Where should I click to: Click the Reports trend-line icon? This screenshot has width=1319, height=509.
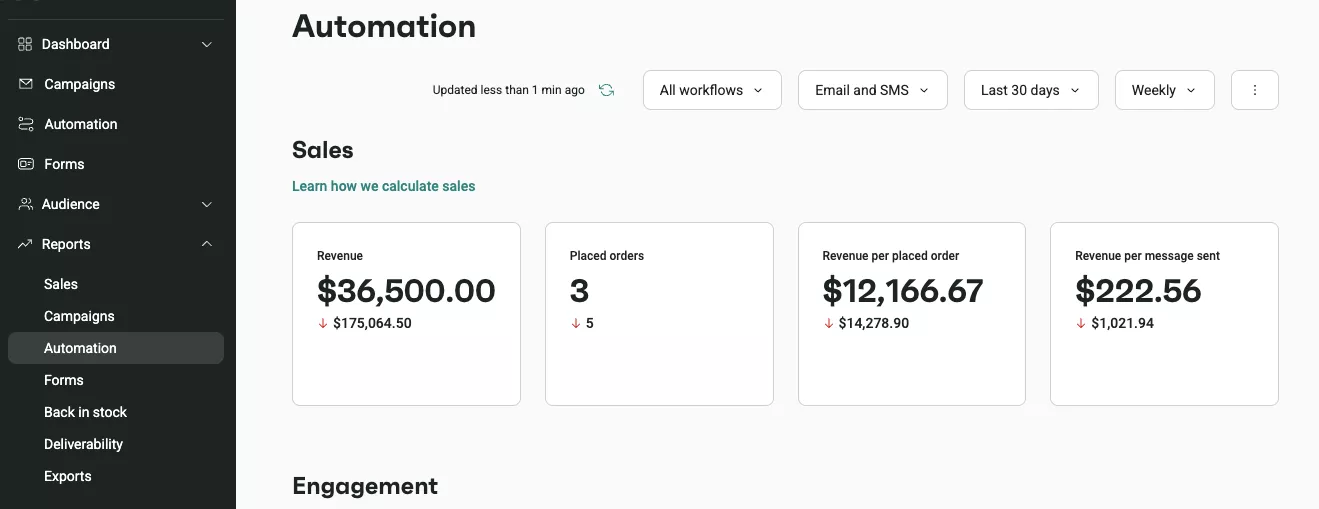click(25, 244)
